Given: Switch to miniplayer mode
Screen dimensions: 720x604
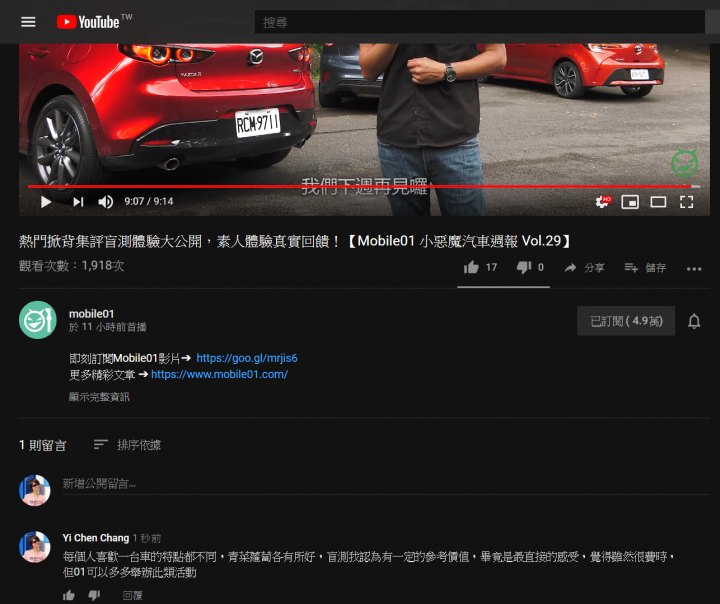Looking at the screenshot, I should 630,202.
